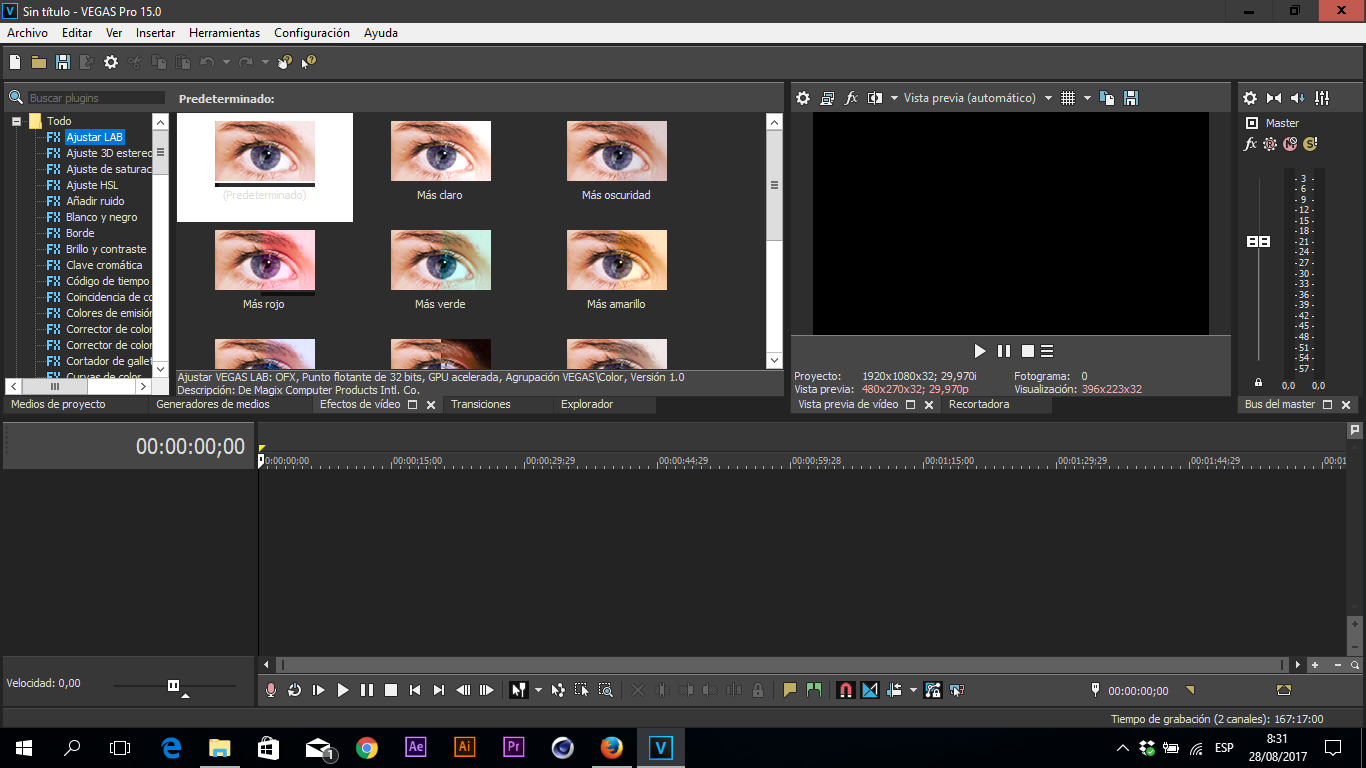Select the Clave cromática effect
This screenshot has width=1366, height=768.
(x=104, y=265)
